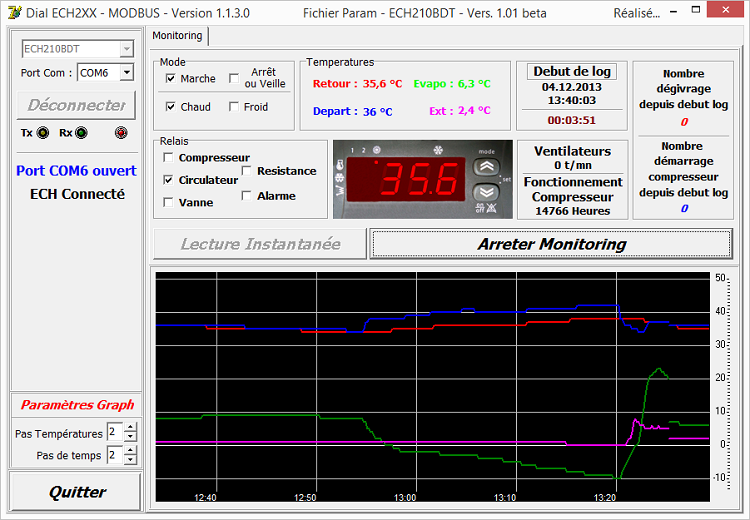Decrease the Pas de temps stepper value

click(x=130, y=460)
